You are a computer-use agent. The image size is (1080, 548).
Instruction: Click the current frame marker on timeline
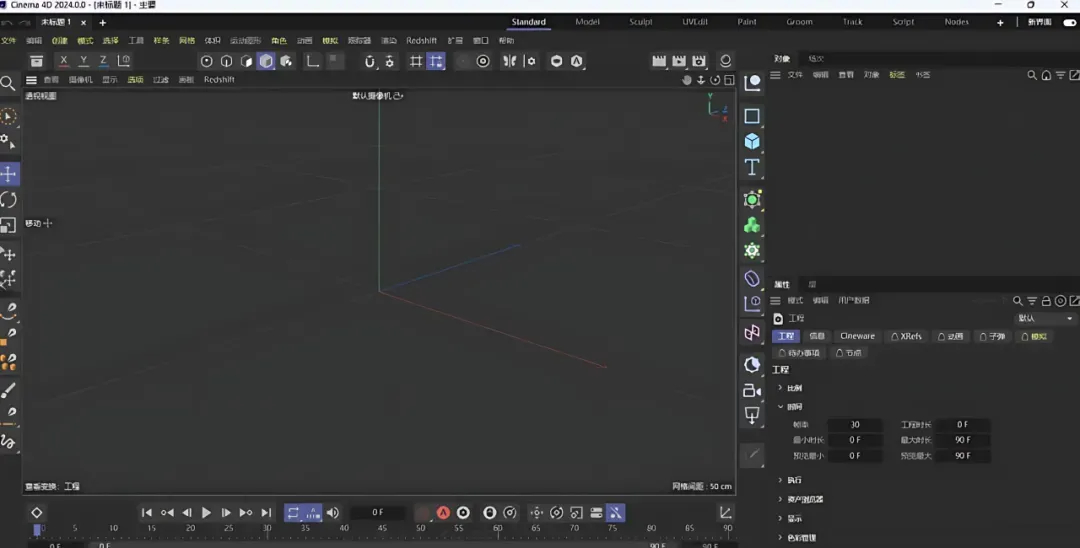tap(37, 529)
